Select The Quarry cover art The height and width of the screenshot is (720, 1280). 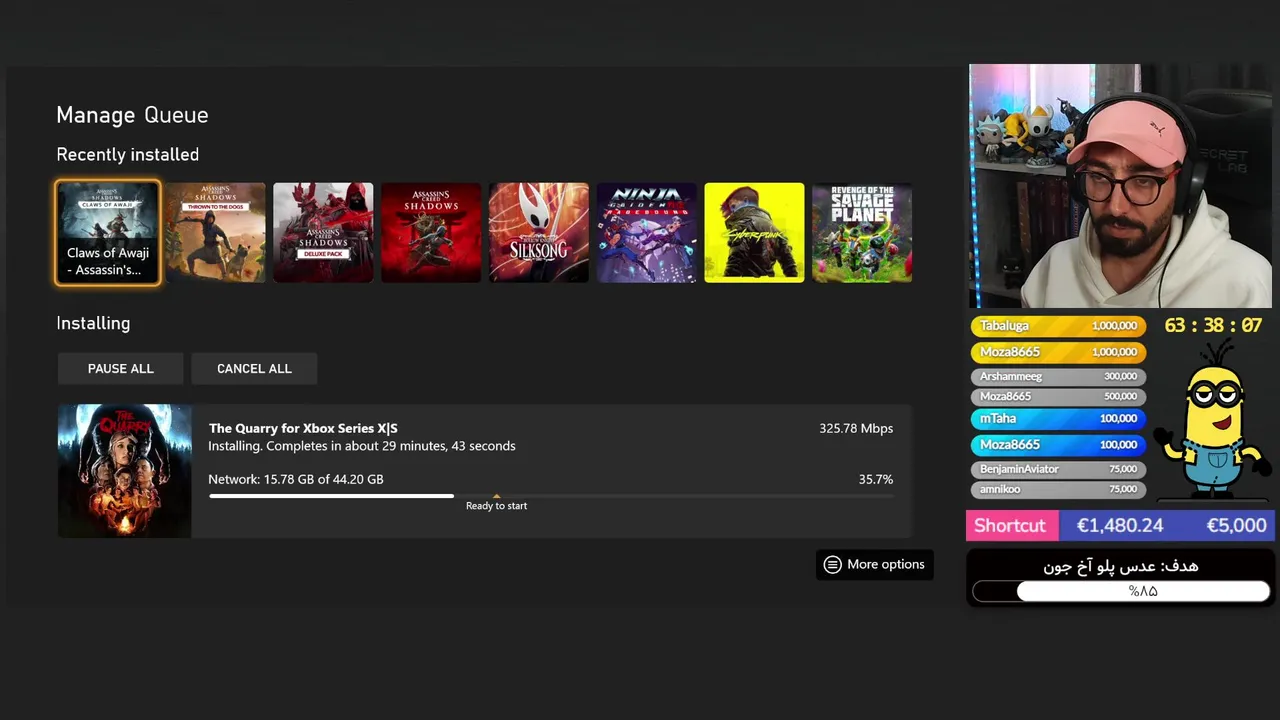124,471
